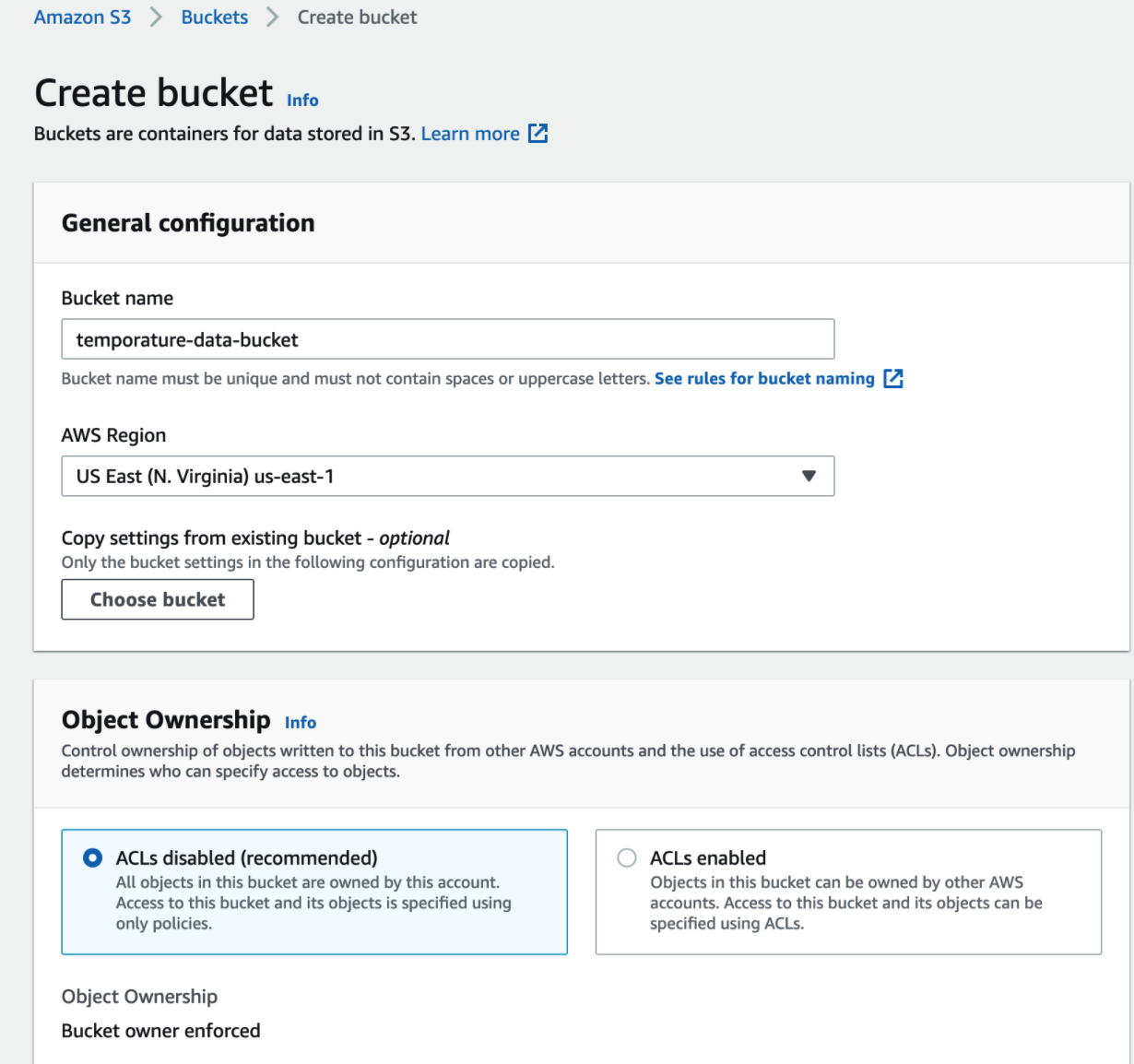Follow the Learn more link
This screenshot has height=1064, width=1134.
pos(470,134)
